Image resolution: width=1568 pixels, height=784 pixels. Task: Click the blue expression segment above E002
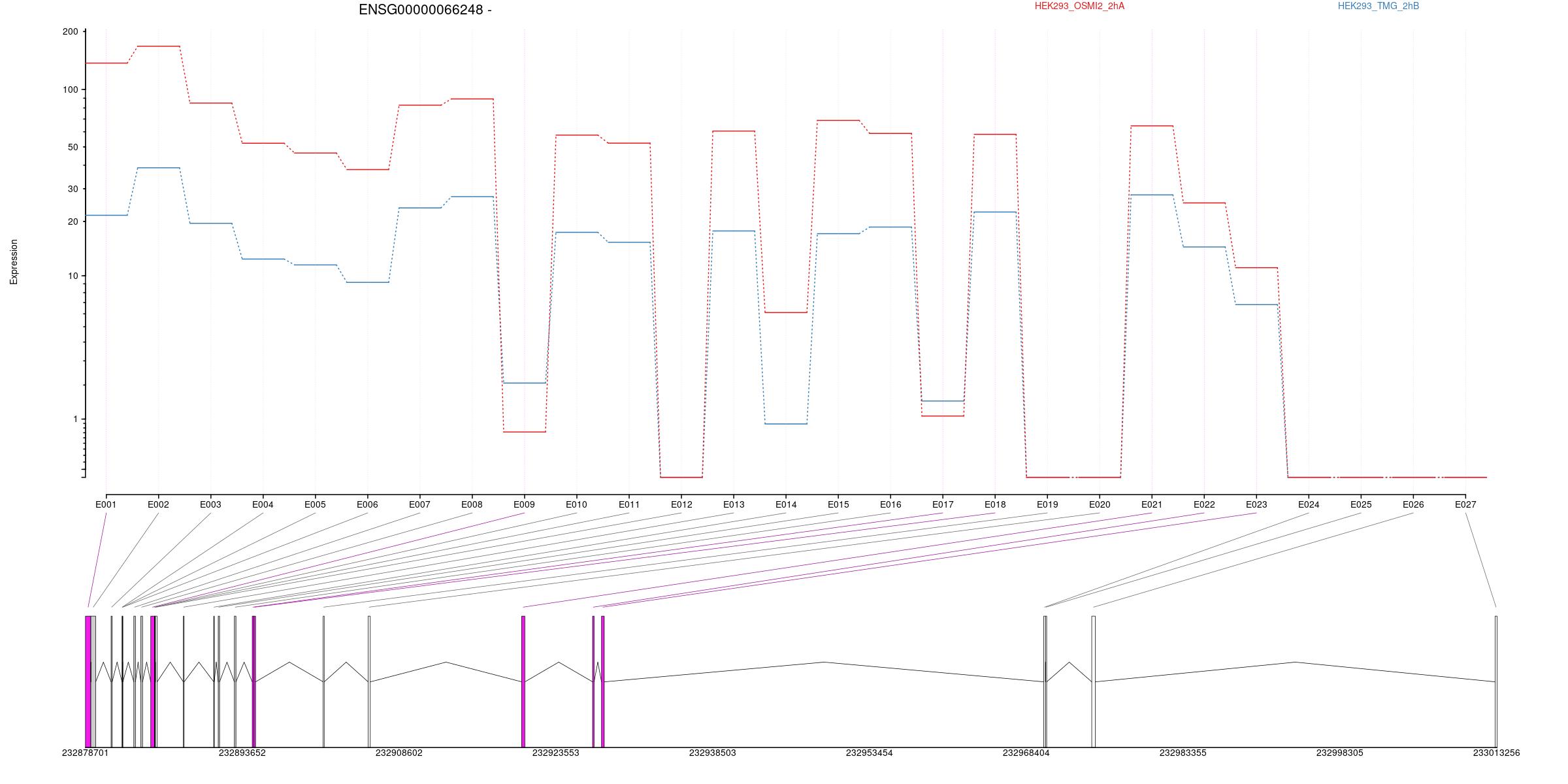tap(158, 168)
